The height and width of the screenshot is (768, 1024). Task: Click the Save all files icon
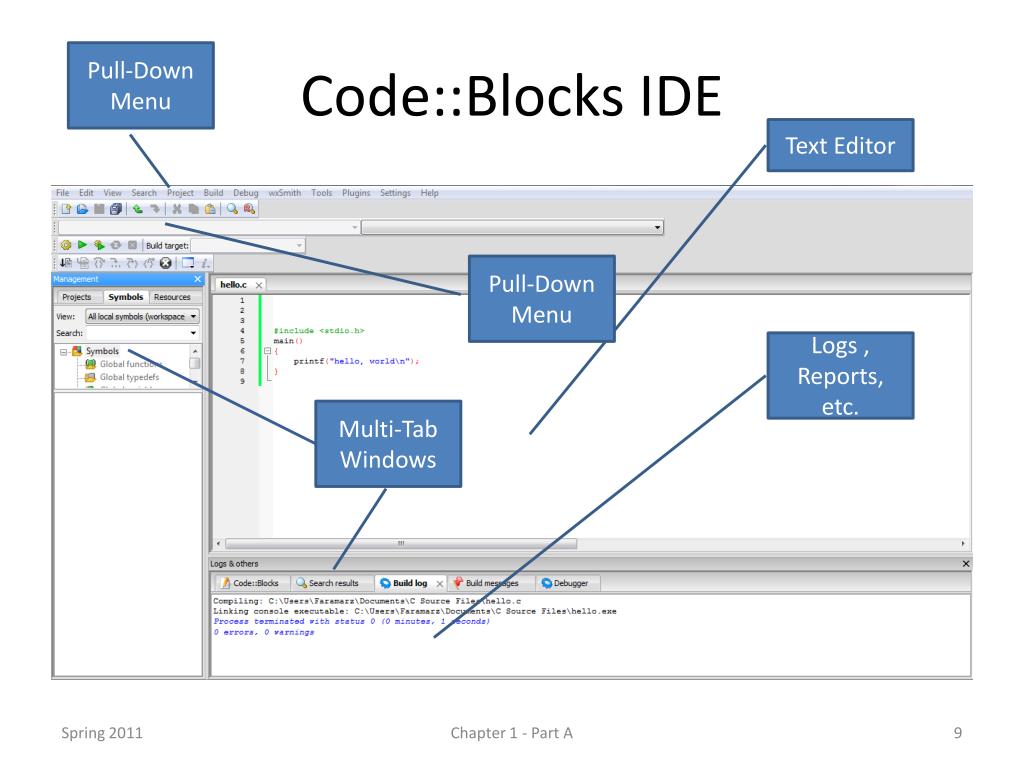tap(116, 209)
